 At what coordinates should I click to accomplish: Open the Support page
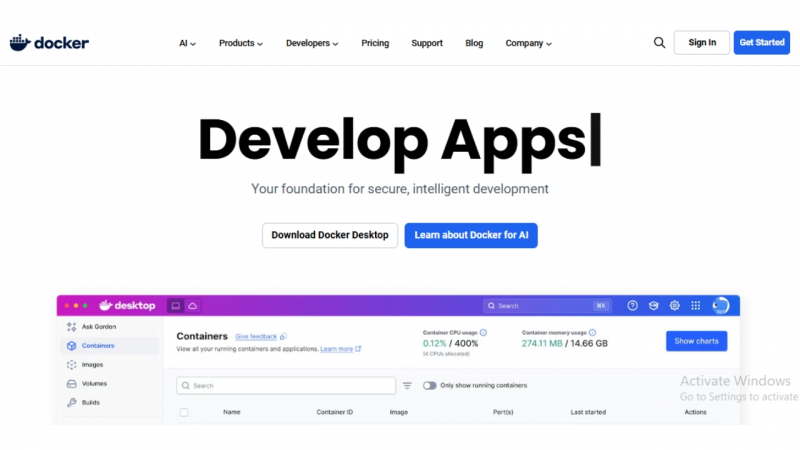[x=427, y=43]
